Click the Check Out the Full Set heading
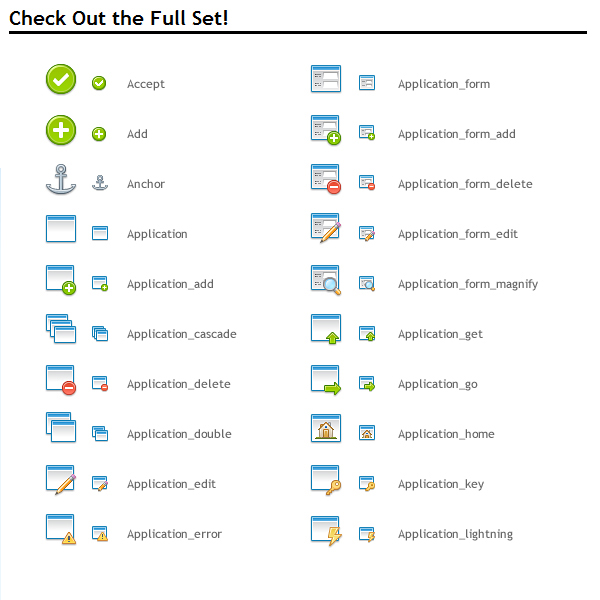The image size is (600, 600). pos(119,18)
